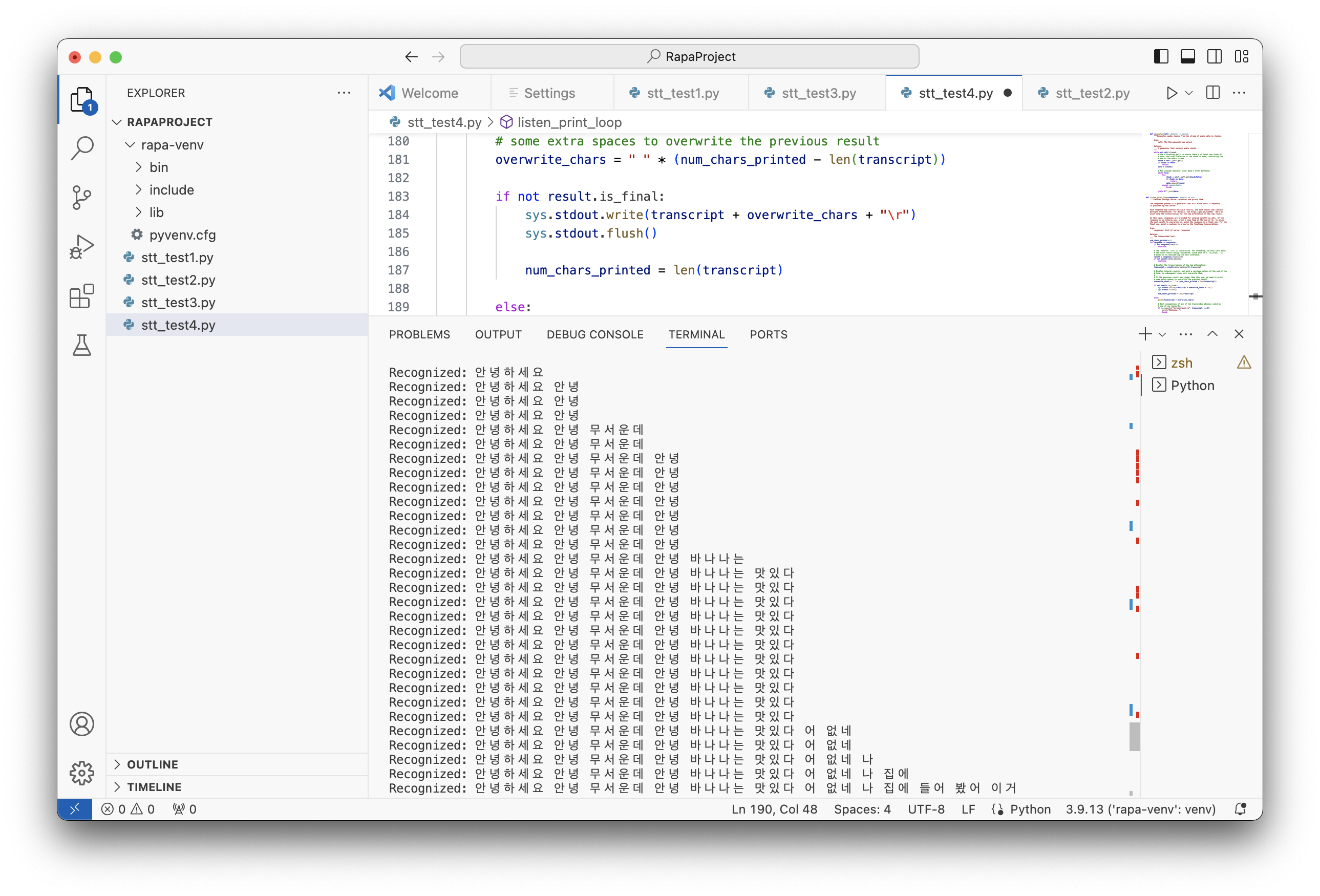Click the RapaProject command center search box

pos(689,56)
